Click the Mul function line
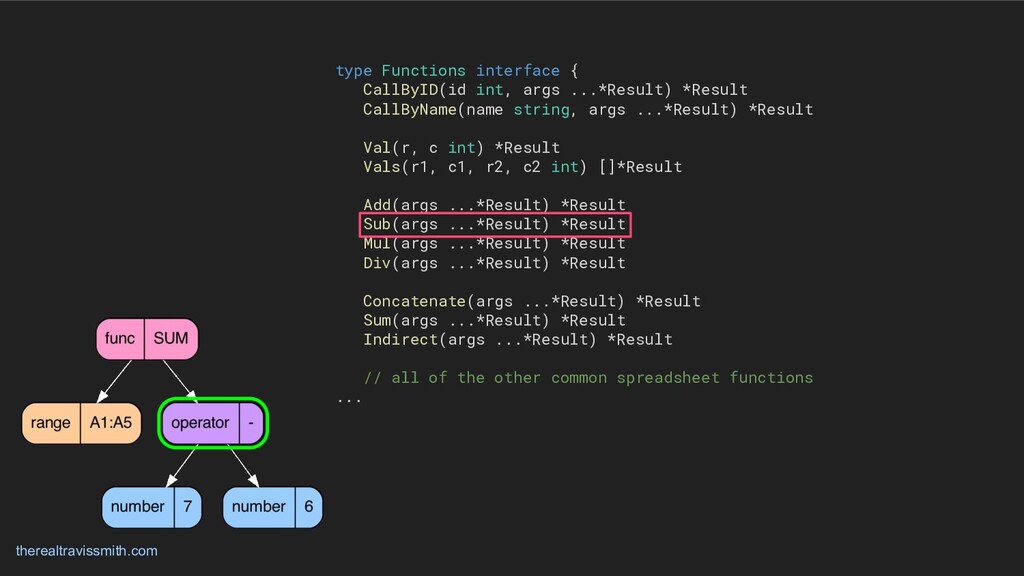The height and width of the screenshot is (576, 1024). click(494, 243)
